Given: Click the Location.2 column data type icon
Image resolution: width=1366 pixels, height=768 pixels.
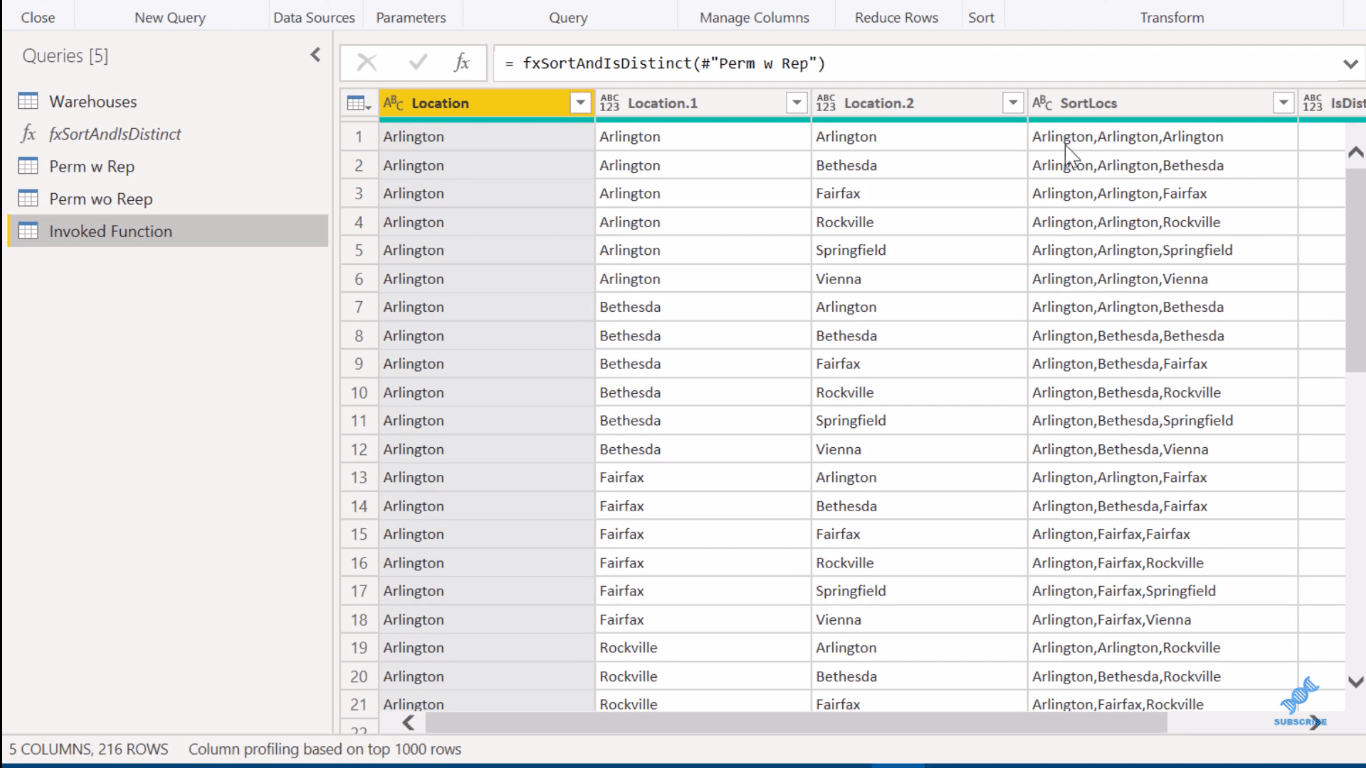Looking at the screenshot, I should [x=826, y=103].
